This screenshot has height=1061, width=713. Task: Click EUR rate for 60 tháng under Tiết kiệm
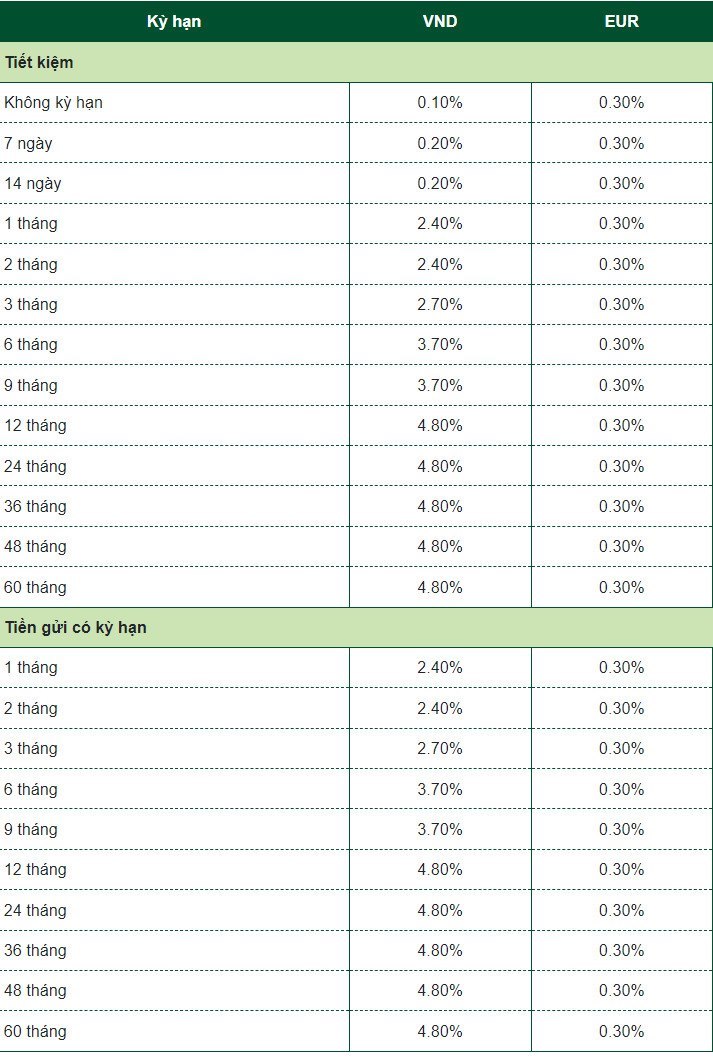coord(621,587)
